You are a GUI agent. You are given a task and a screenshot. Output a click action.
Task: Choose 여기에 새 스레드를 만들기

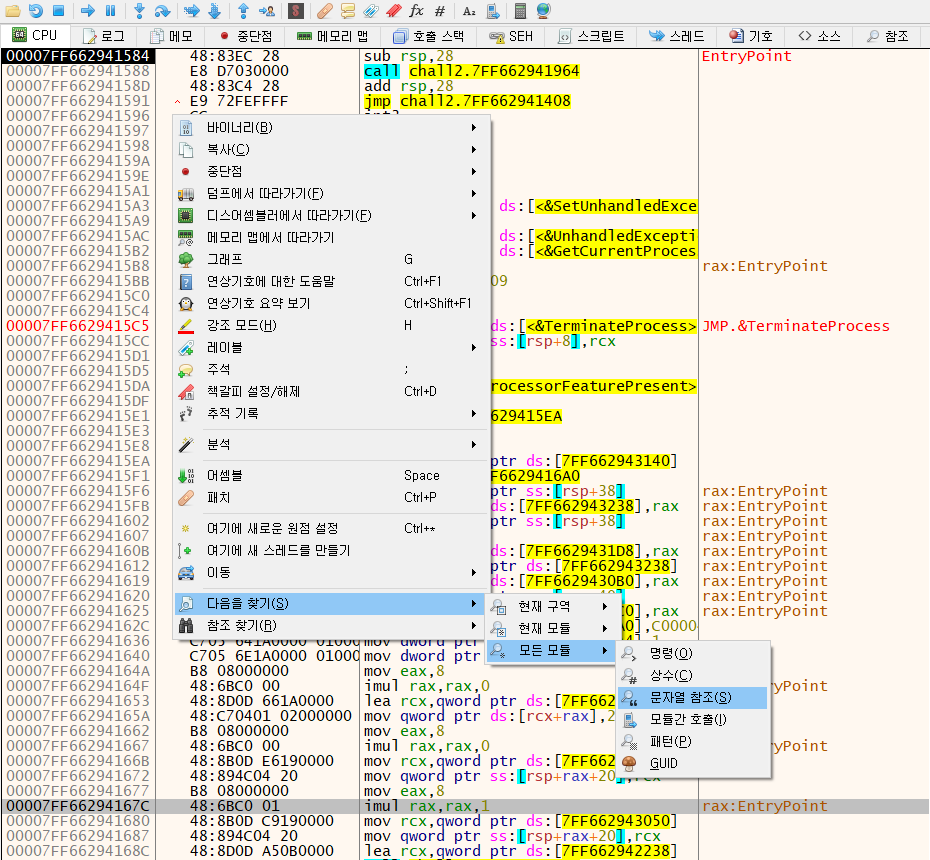click(332, 550)
